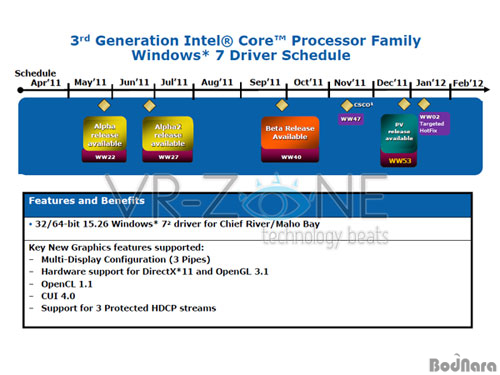Click the OpenCL 1.1 feature line
This screenshot has width=500, height=375.
click(x=67, y=284)
